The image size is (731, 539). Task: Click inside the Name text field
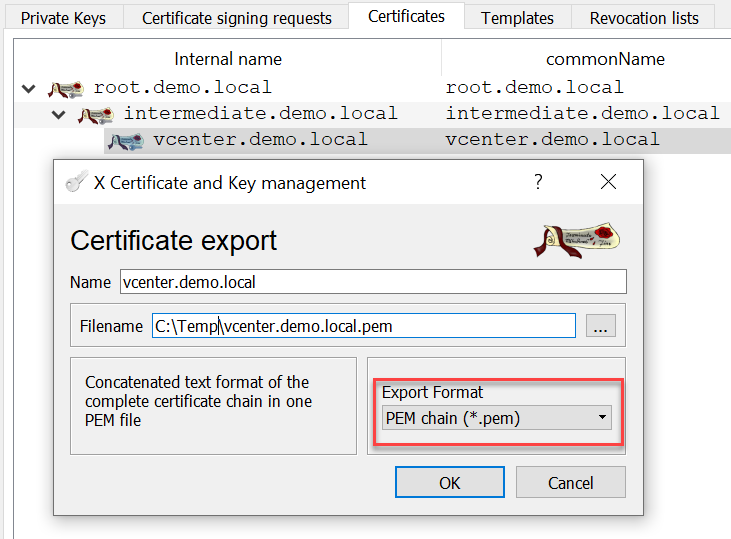[372, 282]
